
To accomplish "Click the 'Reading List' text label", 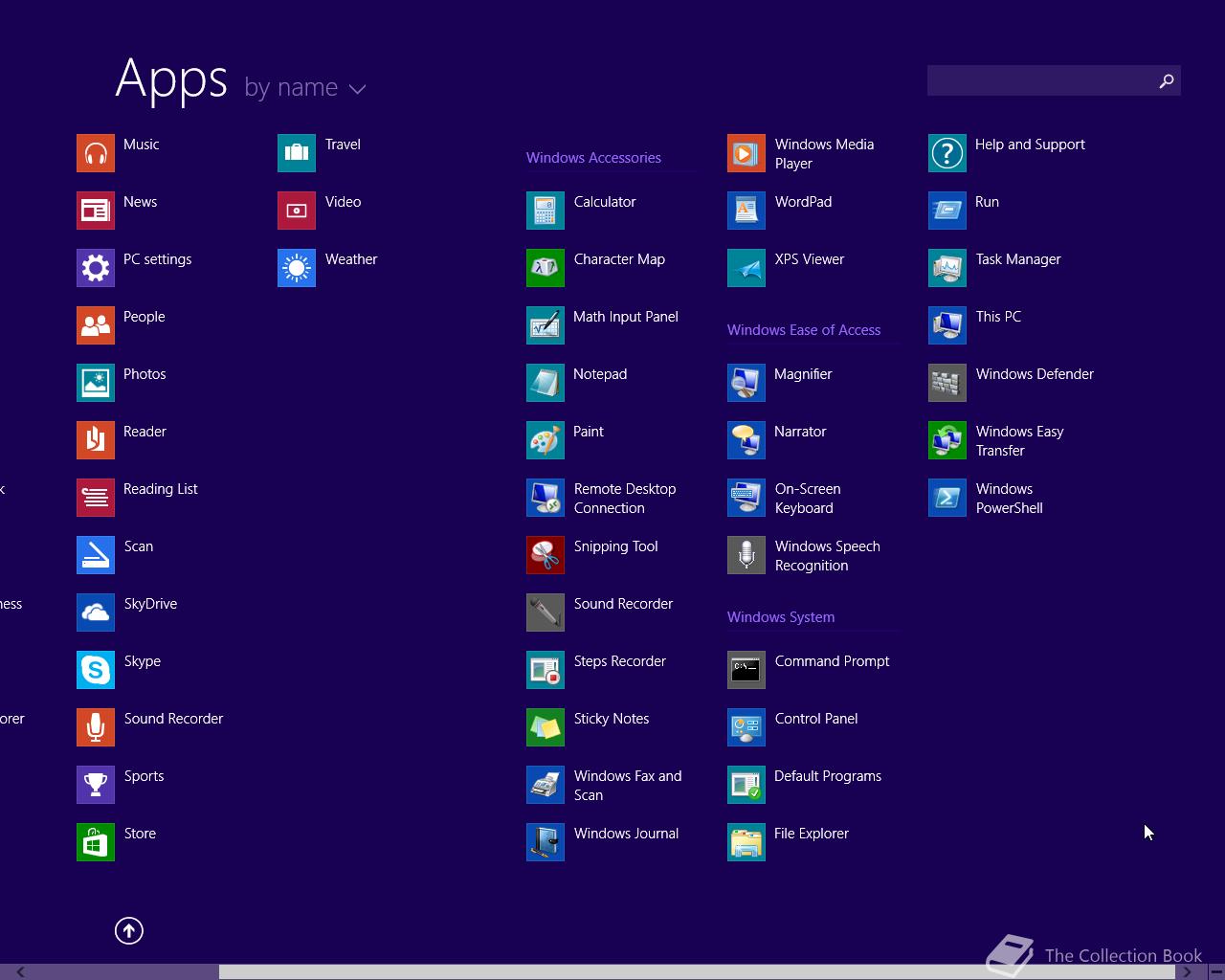I will coord(161,489).
